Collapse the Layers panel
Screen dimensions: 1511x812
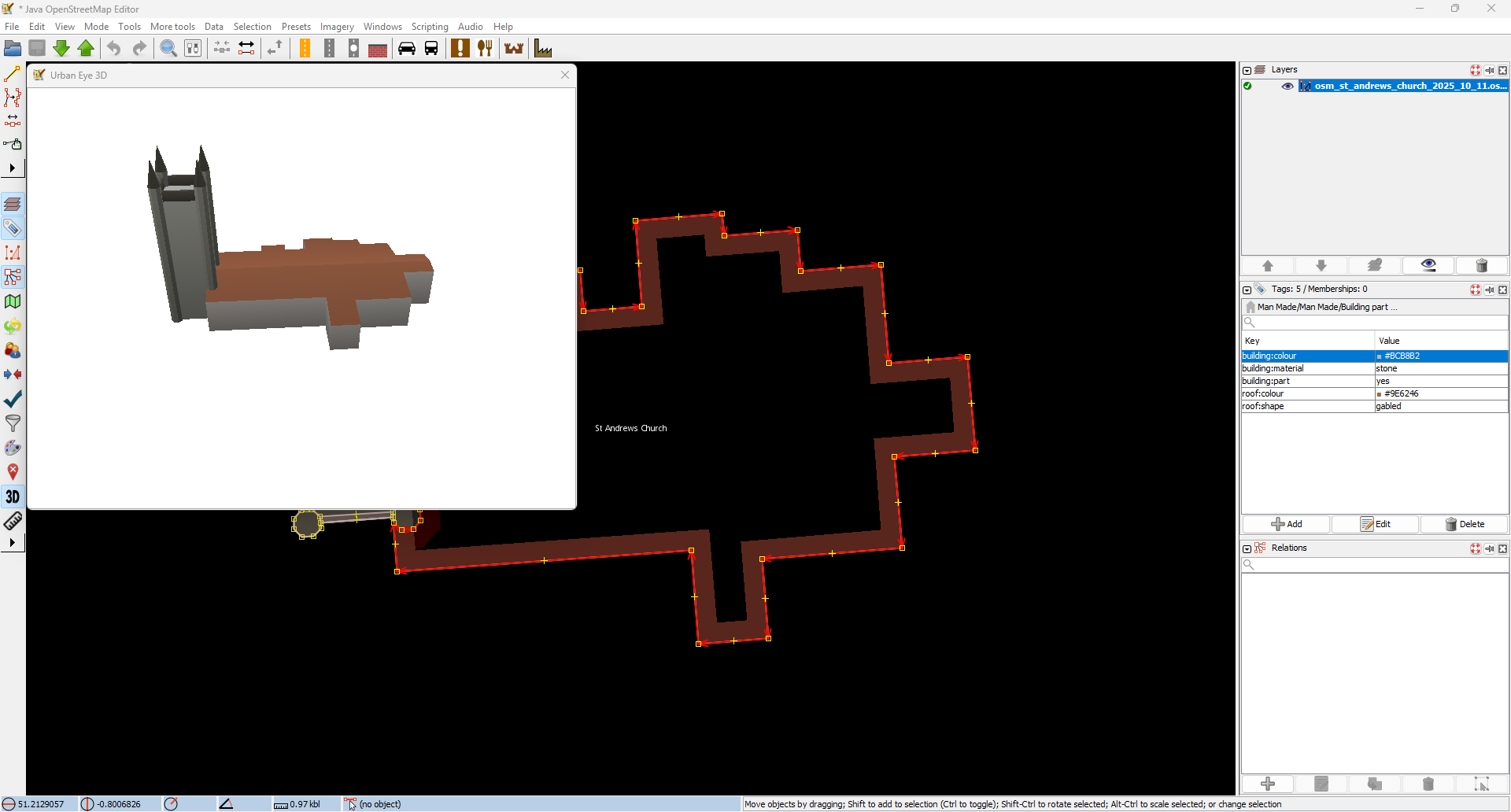point(1247,70)
